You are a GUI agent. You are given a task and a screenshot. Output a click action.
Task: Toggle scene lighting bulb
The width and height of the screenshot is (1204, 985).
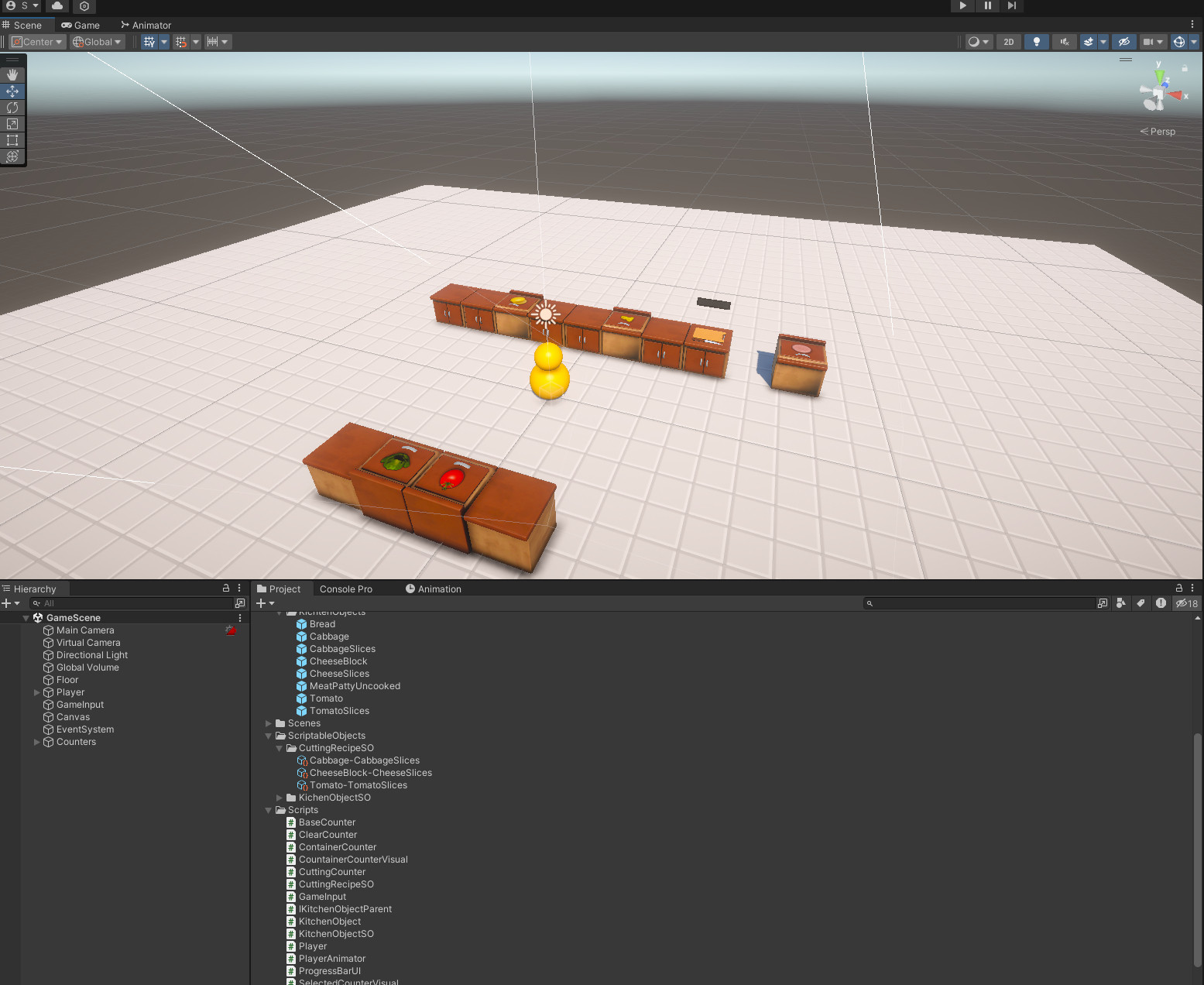(1036, 42)
